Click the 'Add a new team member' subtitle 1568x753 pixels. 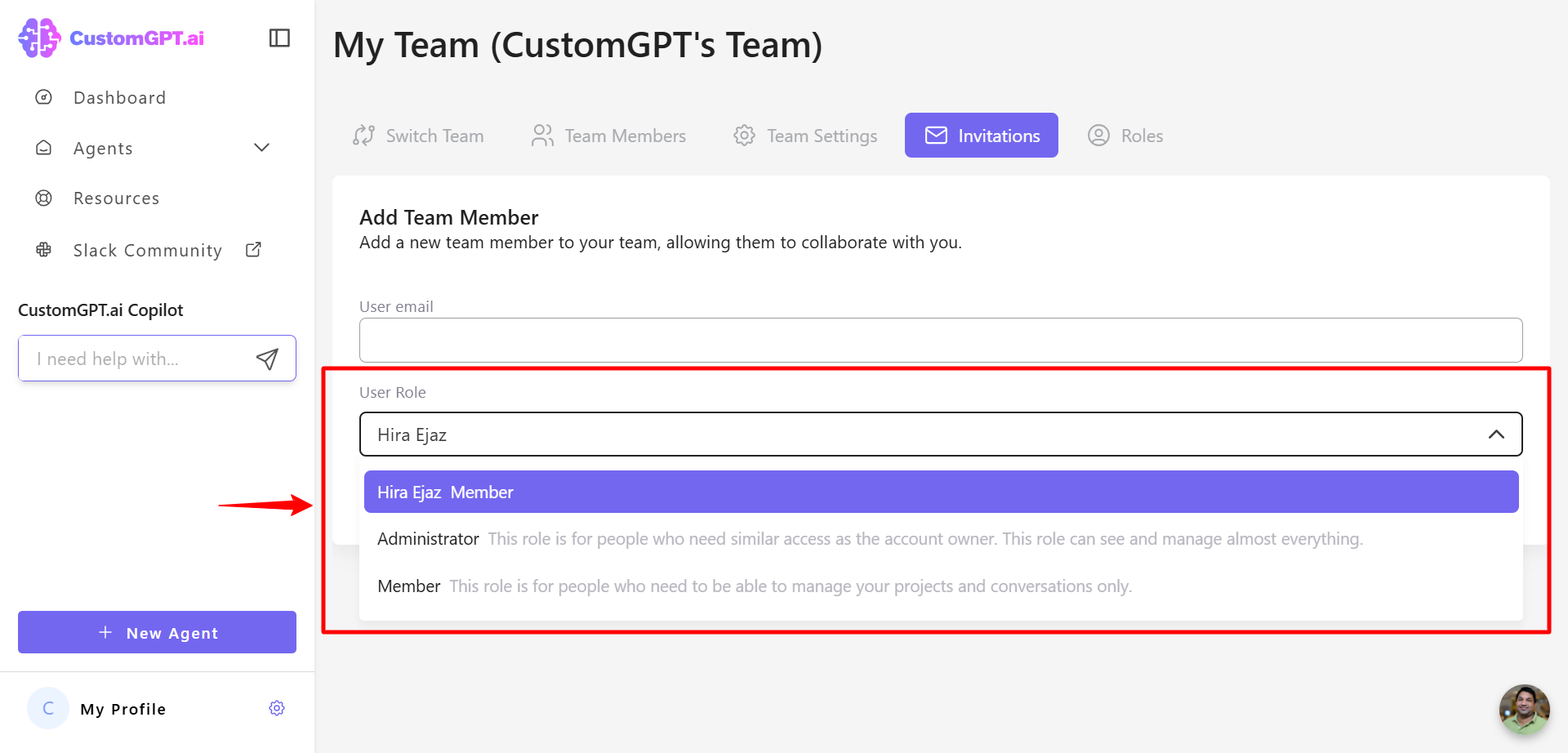[661, 243]
